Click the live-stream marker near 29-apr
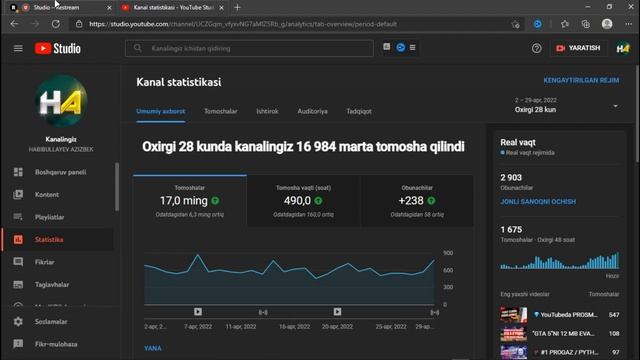Screen dimensions: 640x360 click(x=435, y=312)
